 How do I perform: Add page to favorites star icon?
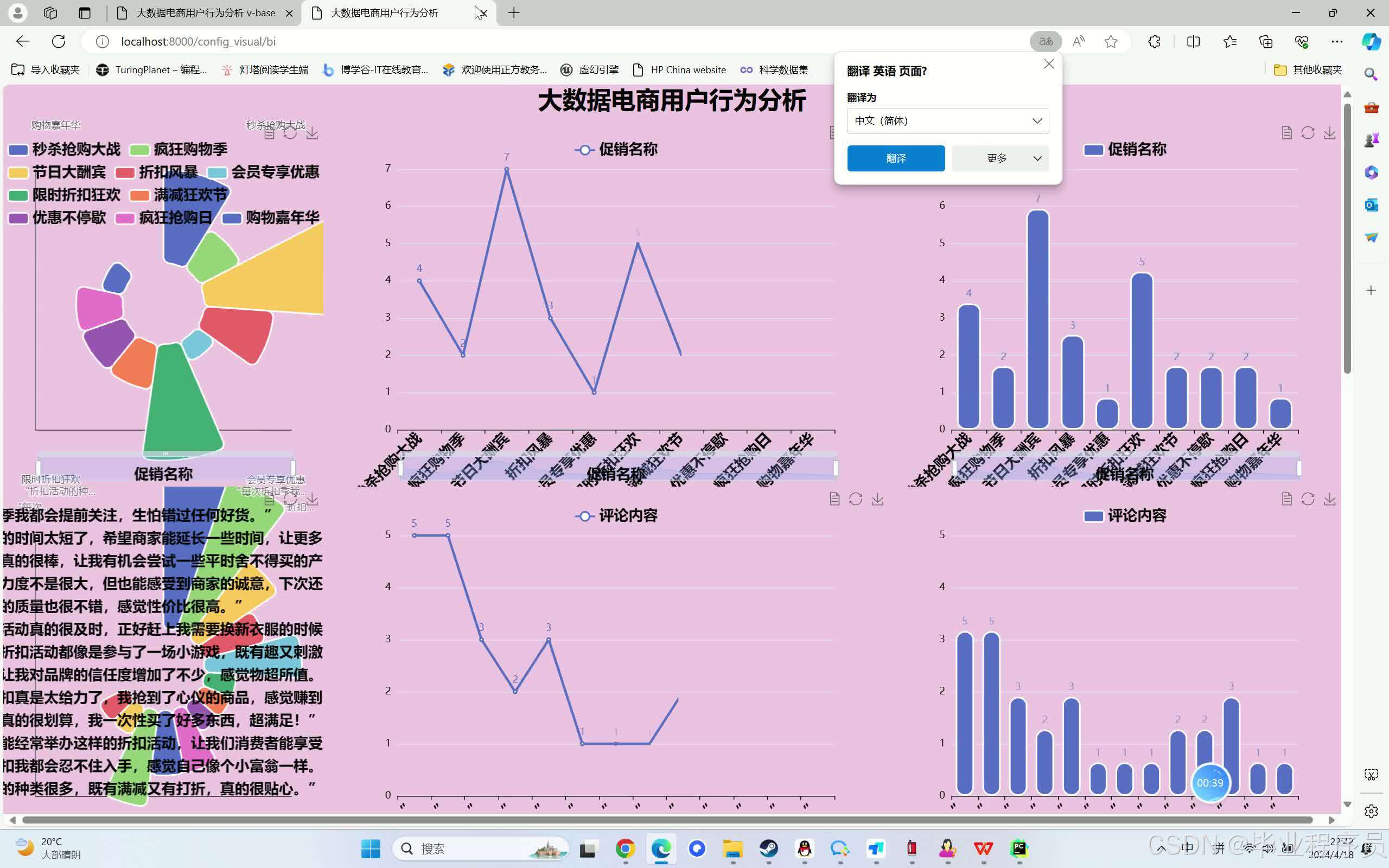coord(1111,41)
